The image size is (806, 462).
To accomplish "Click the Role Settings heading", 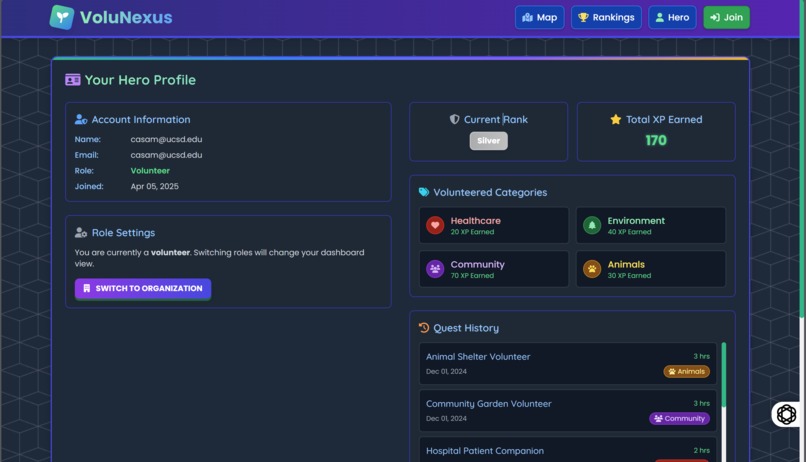I will click(123, 232).
